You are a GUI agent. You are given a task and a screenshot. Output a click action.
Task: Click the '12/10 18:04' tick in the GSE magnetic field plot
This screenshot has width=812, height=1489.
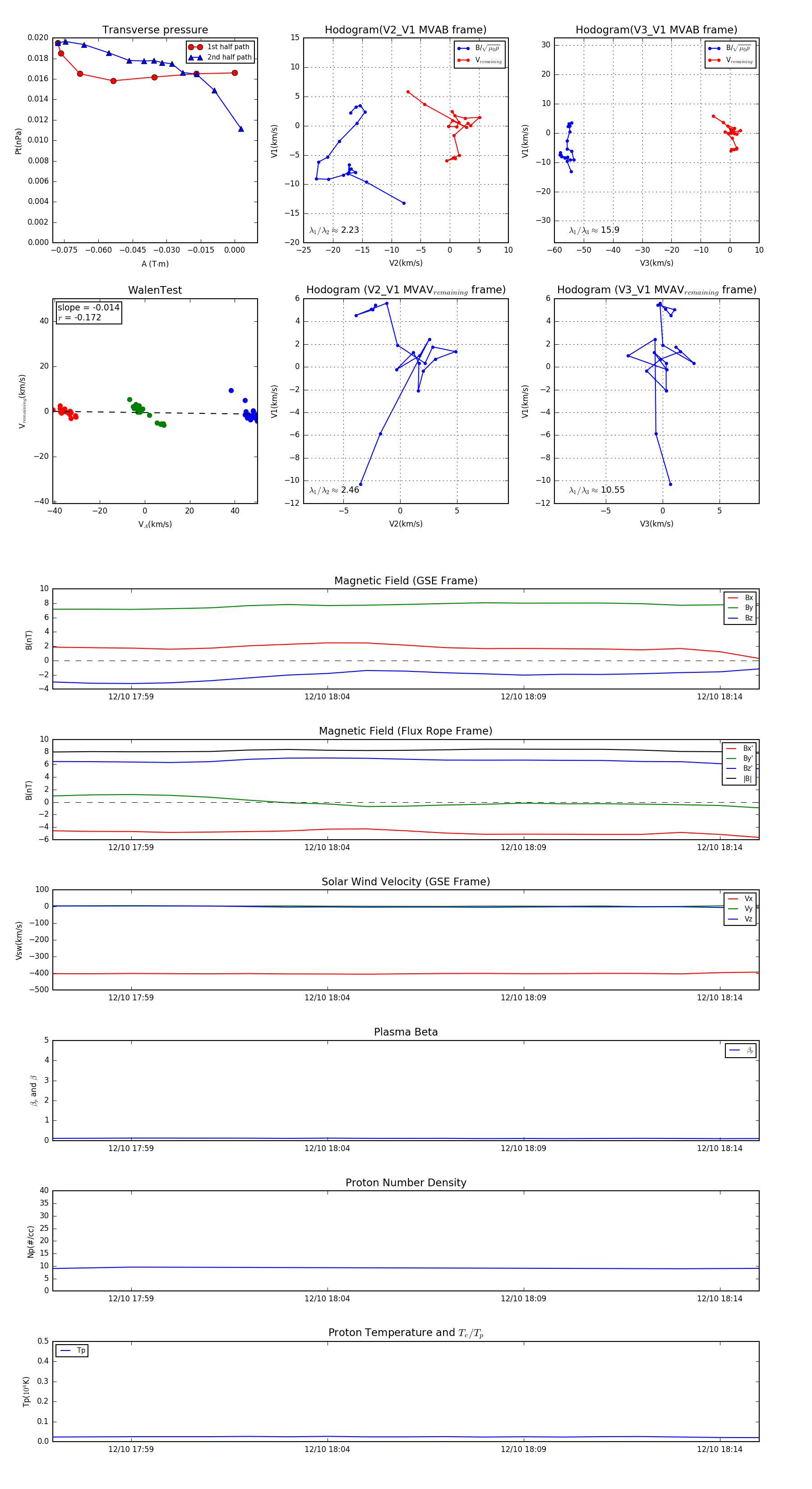click(327, 697)
